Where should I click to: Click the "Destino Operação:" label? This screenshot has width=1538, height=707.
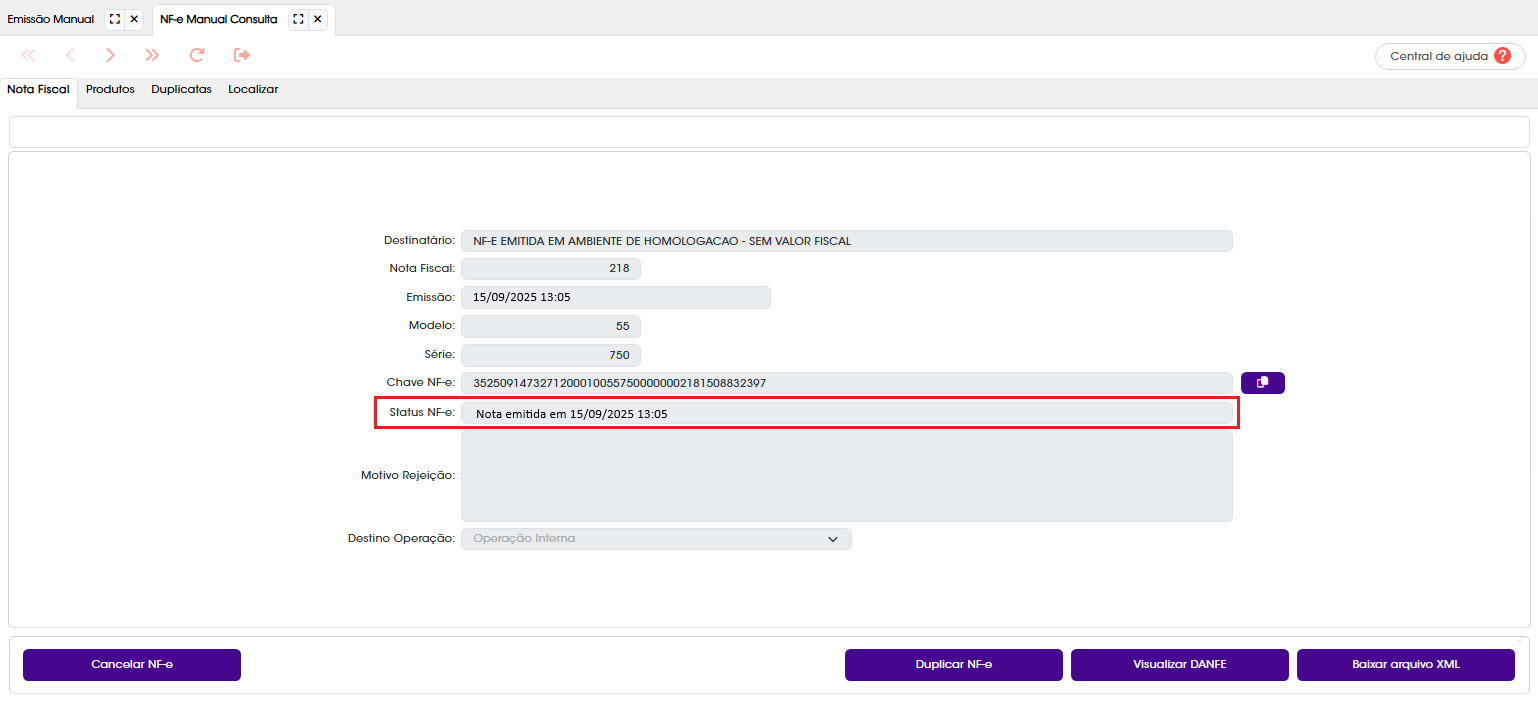click(x=402, y=539)
